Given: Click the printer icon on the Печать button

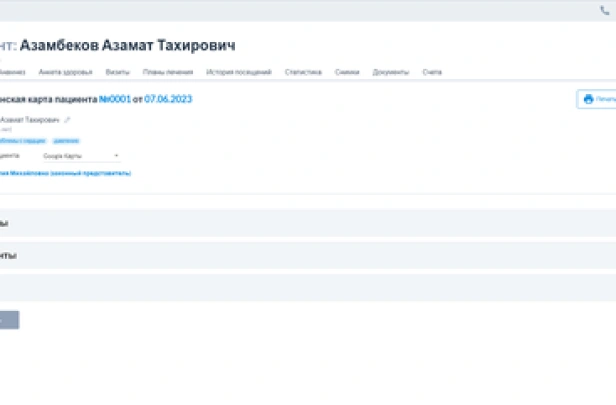Looking at the screenshot, I should click(x=588, y=99).
